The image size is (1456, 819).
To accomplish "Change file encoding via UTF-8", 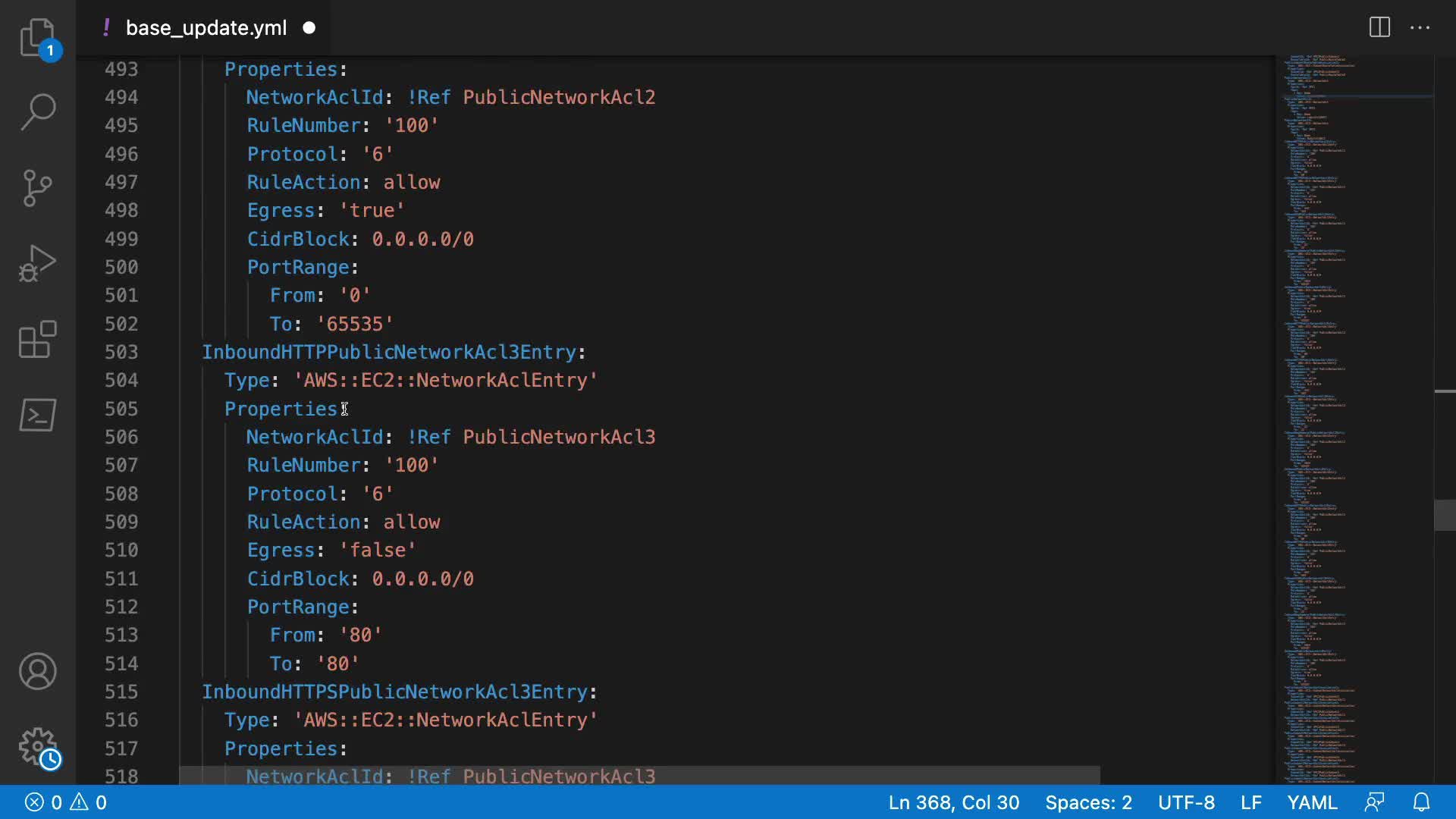I will tap(1186, 802).
